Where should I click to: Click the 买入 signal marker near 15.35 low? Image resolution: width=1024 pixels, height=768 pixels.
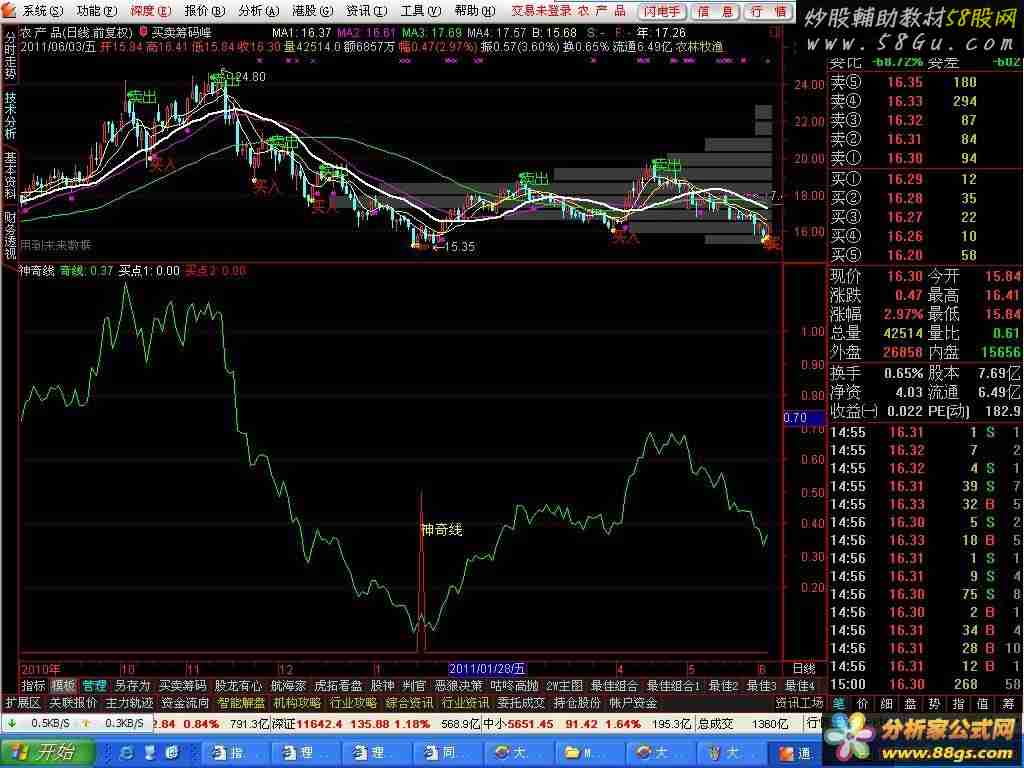(420, 242)
